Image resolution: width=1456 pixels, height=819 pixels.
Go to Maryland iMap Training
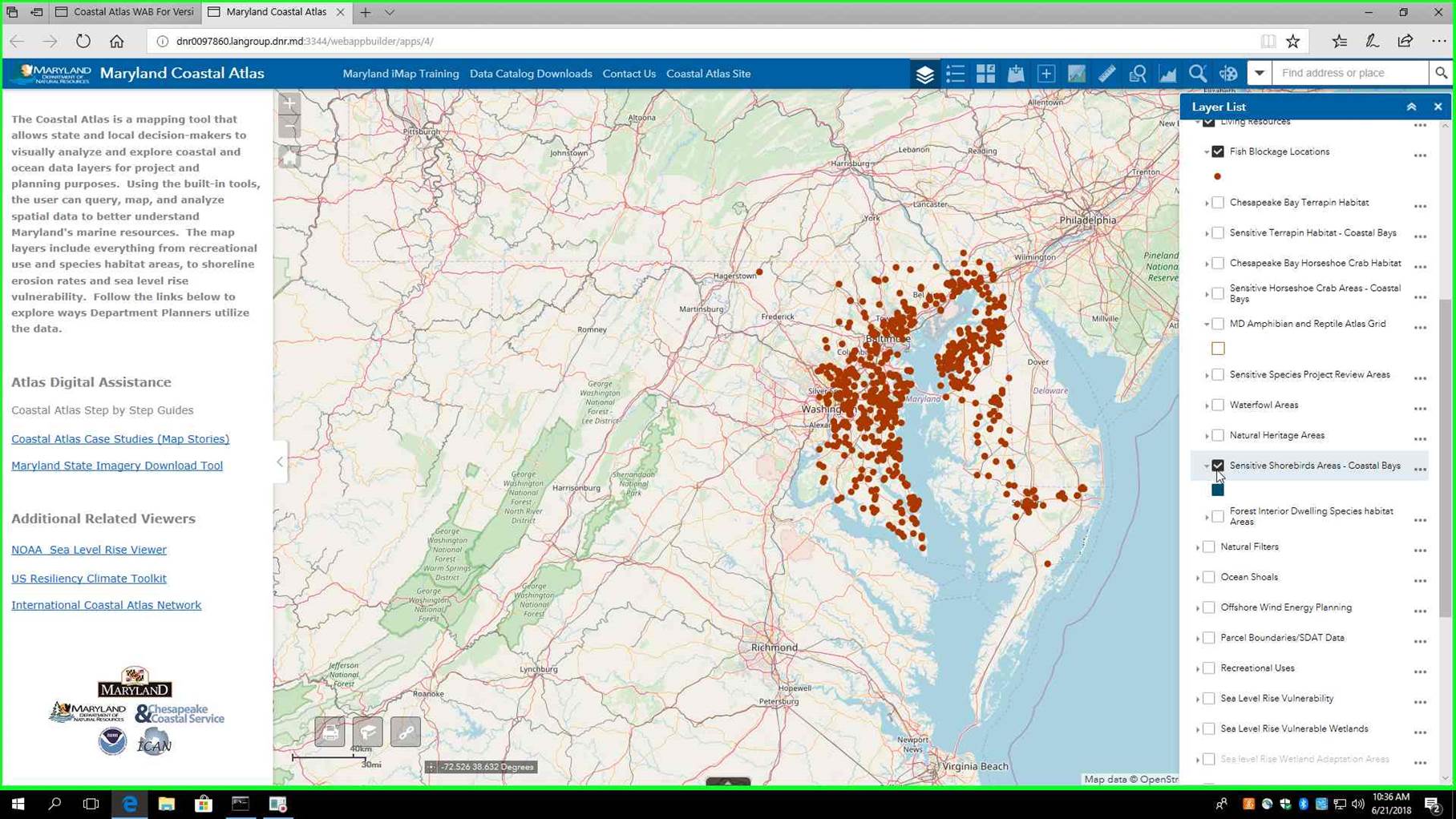[x=400, y=74]
